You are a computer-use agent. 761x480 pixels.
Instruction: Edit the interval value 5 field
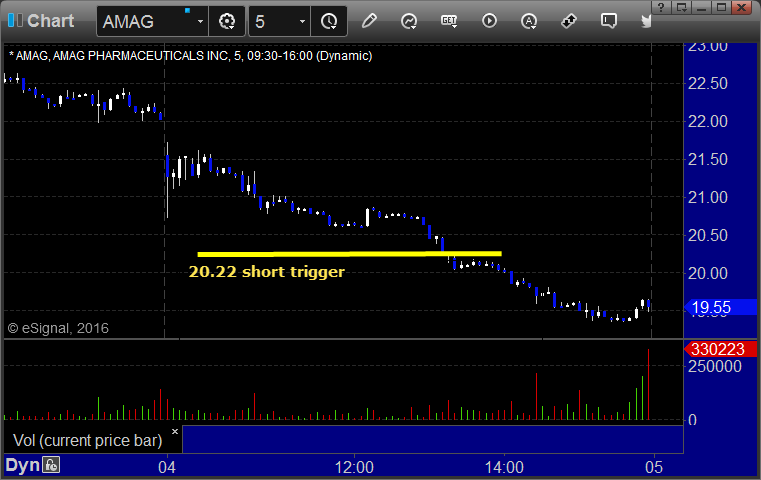(x=273, y=21)
